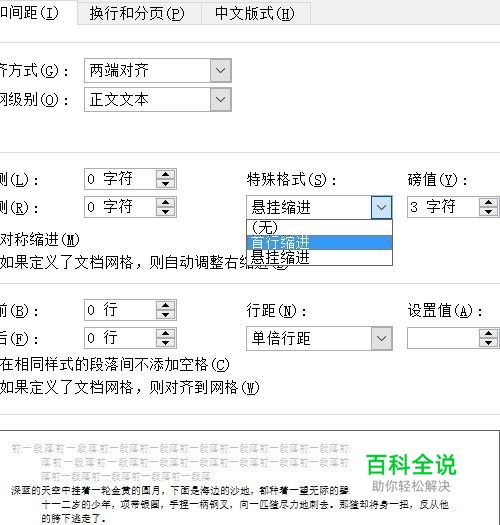Increase the 磅值(Y) value with up arrow
This screenshot has height=525, width=500.
tap(488, 203)
